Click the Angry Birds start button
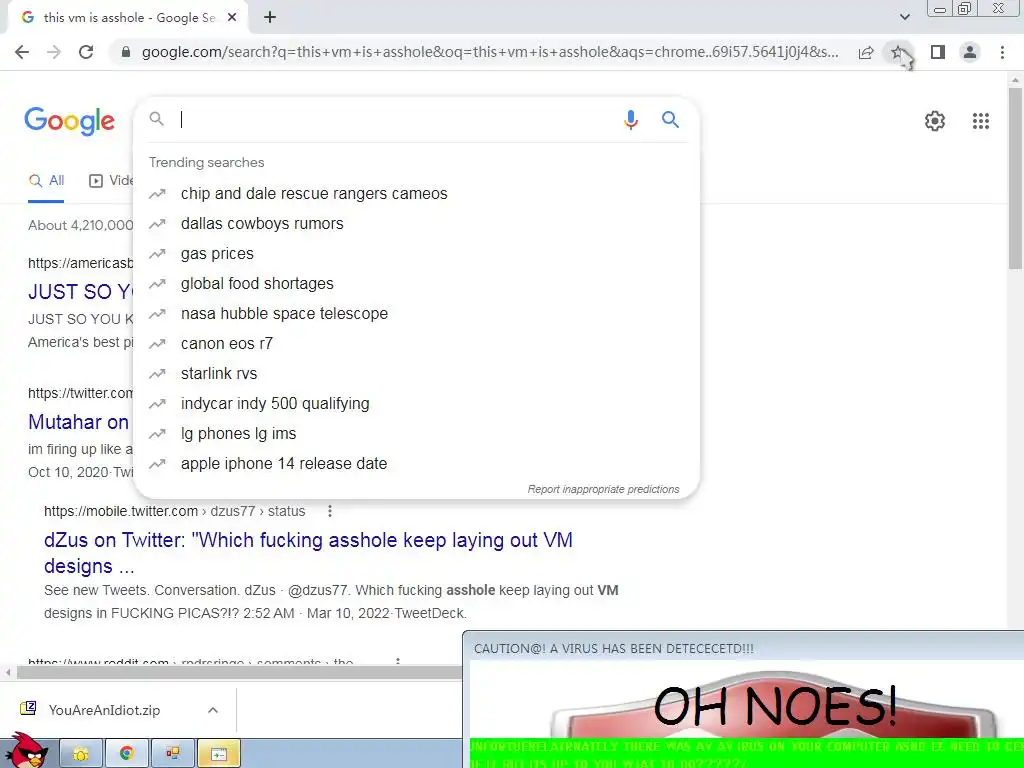Screen dimensions: 1024x768 [x=25, y=750]
